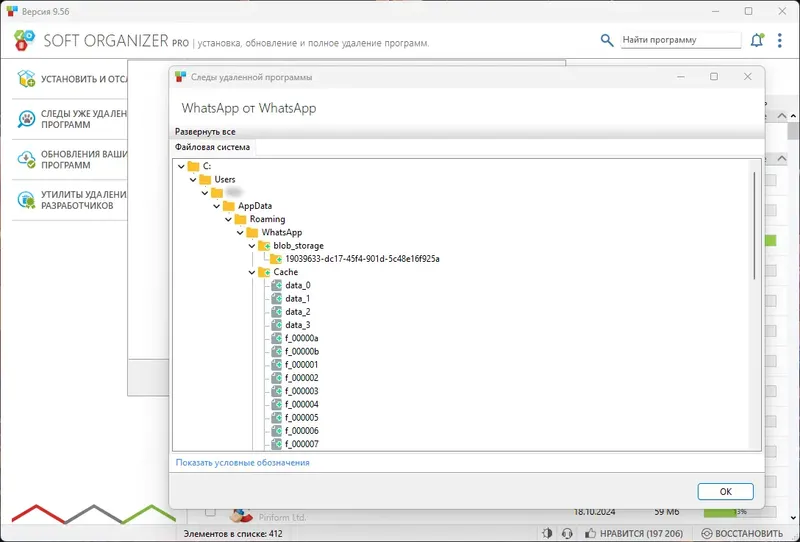The image size is (800, 542).
Task: Select the f_00000b file row
Action: [295, 351]
